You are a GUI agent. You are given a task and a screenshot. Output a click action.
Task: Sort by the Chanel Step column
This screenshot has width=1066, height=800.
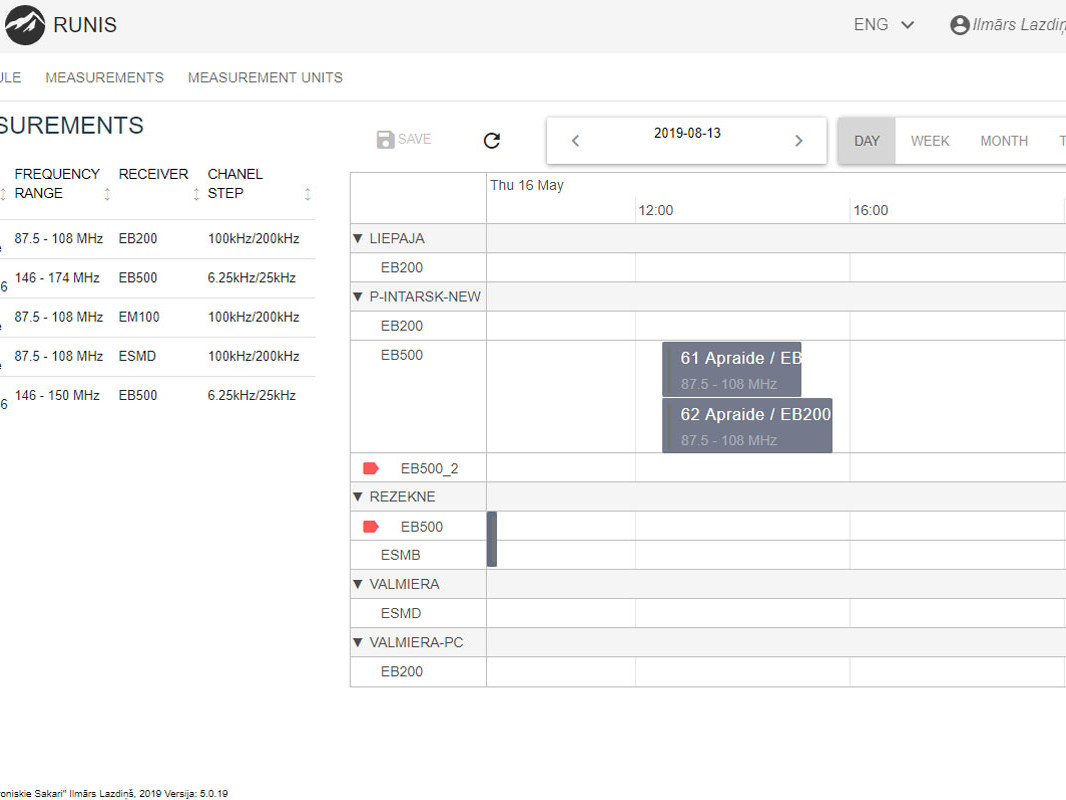click(307, 194)
